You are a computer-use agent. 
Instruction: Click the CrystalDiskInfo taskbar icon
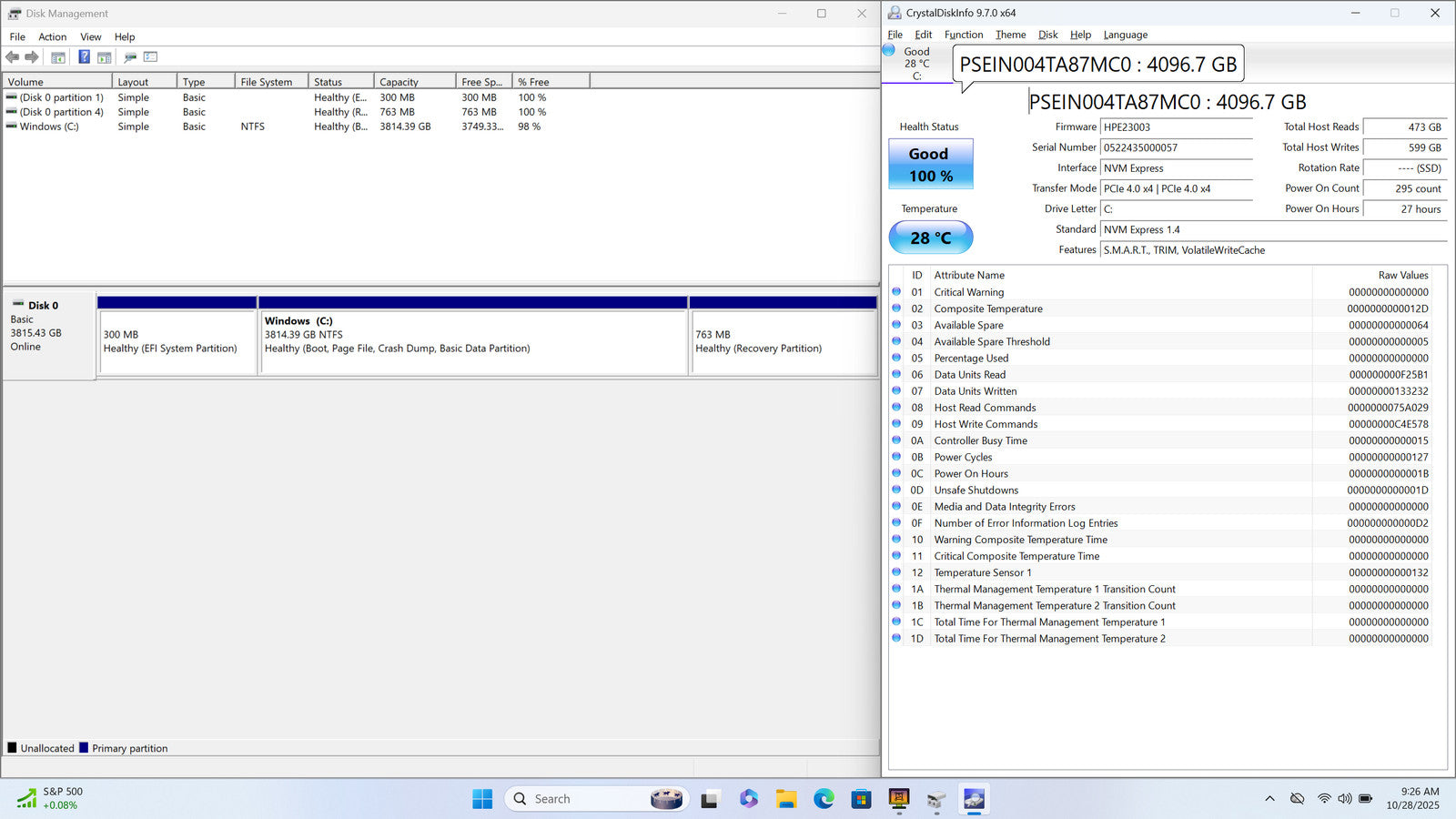pos(974,799)
